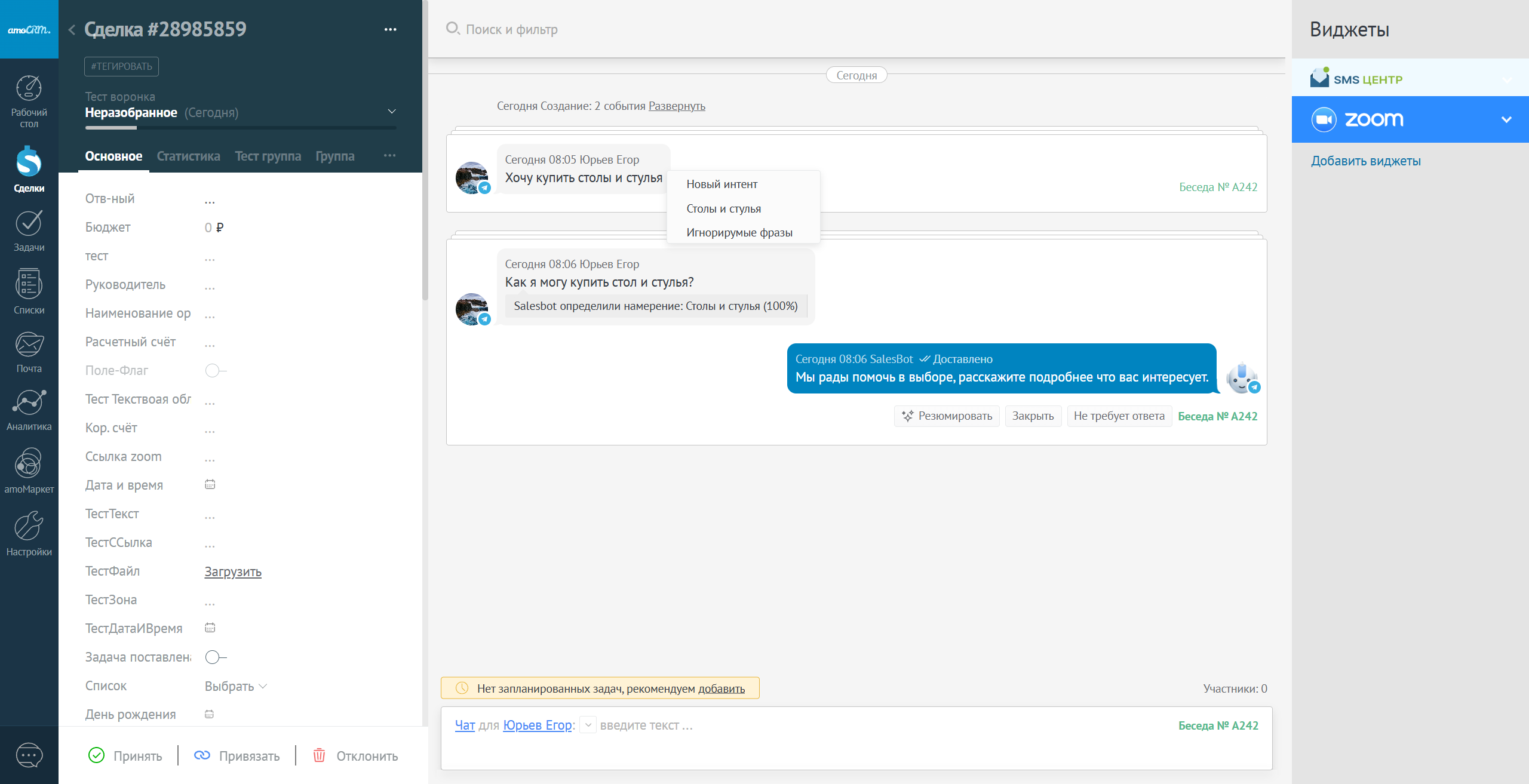Open the chat bubble icon at the sidebar bottom
The image size is (1529, 784).
29,755
